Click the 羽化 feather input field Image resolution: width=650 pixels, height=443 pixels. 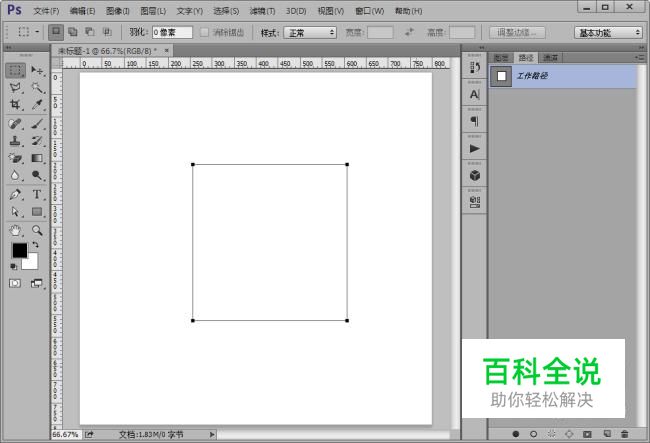click(x=172, y=32)
